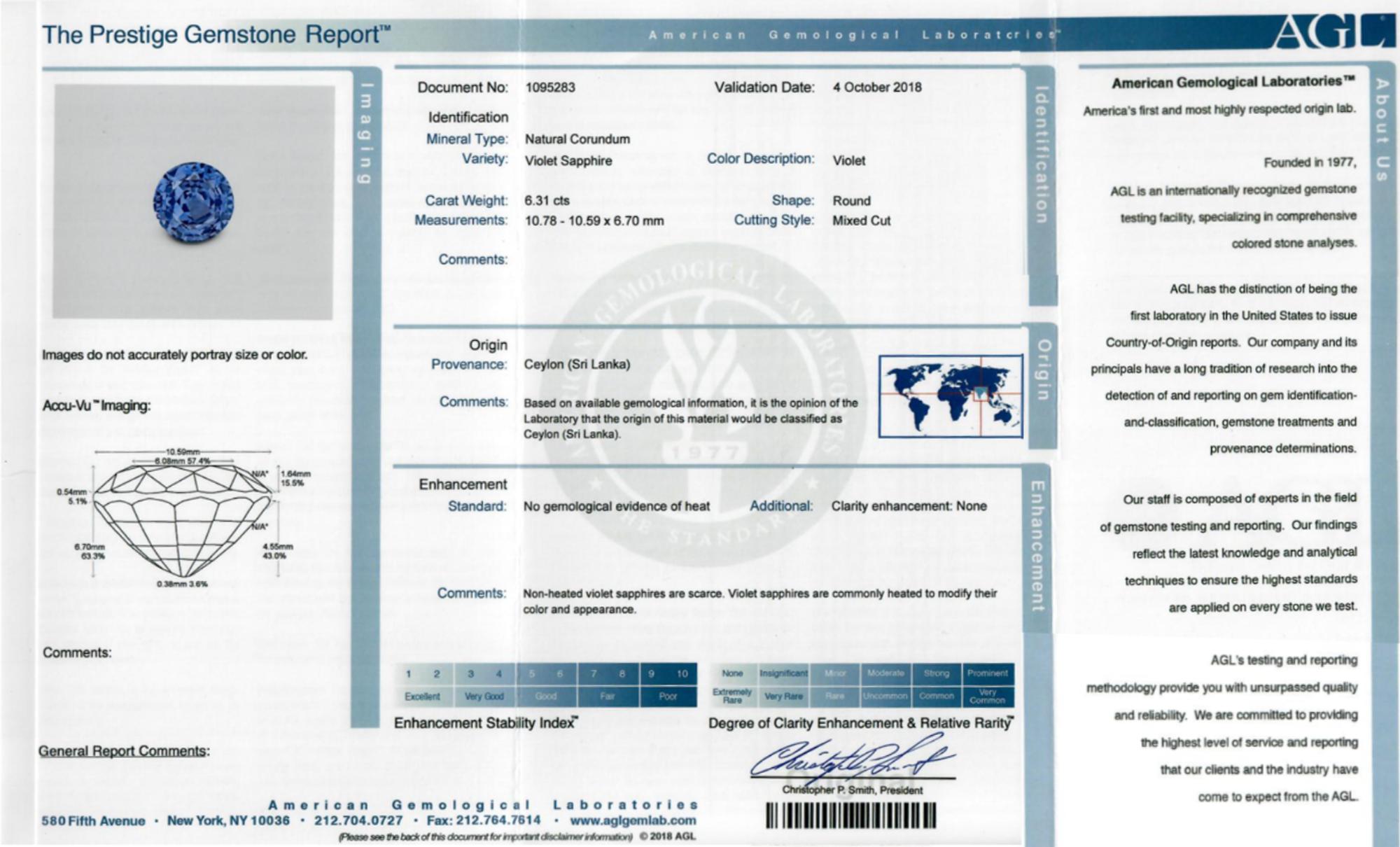This screenshot has width=1400, height=847.
Task: Click the "10.59mm" width label on diagram
Action: (x=182, y=451)
